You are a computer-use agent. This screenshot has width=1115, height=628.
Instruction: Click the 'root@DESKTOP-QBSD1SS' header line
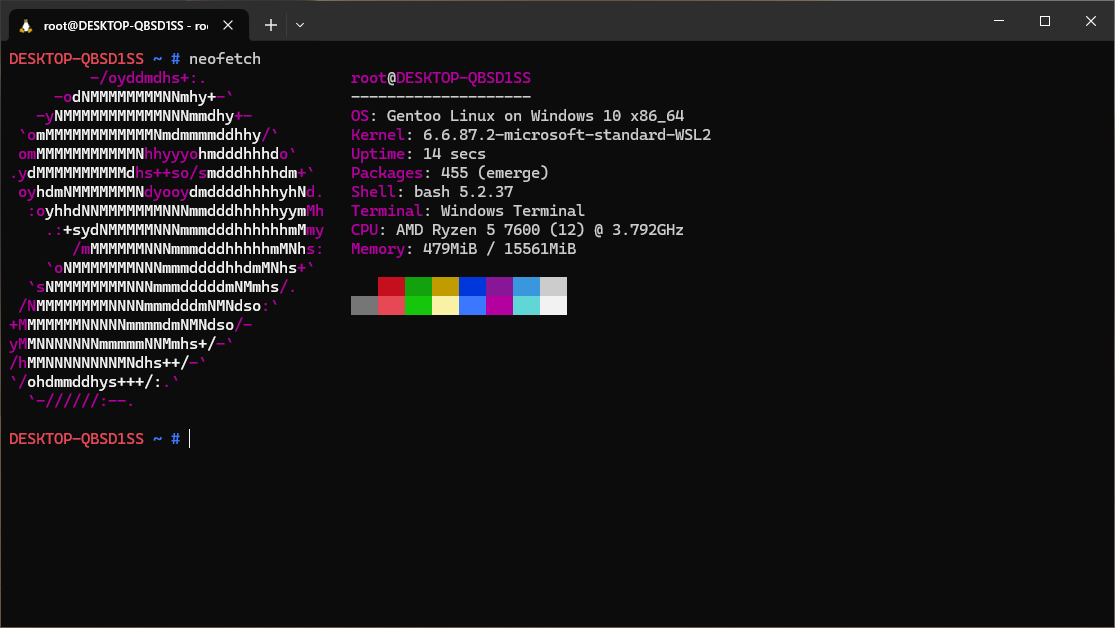tap(441, 78)
